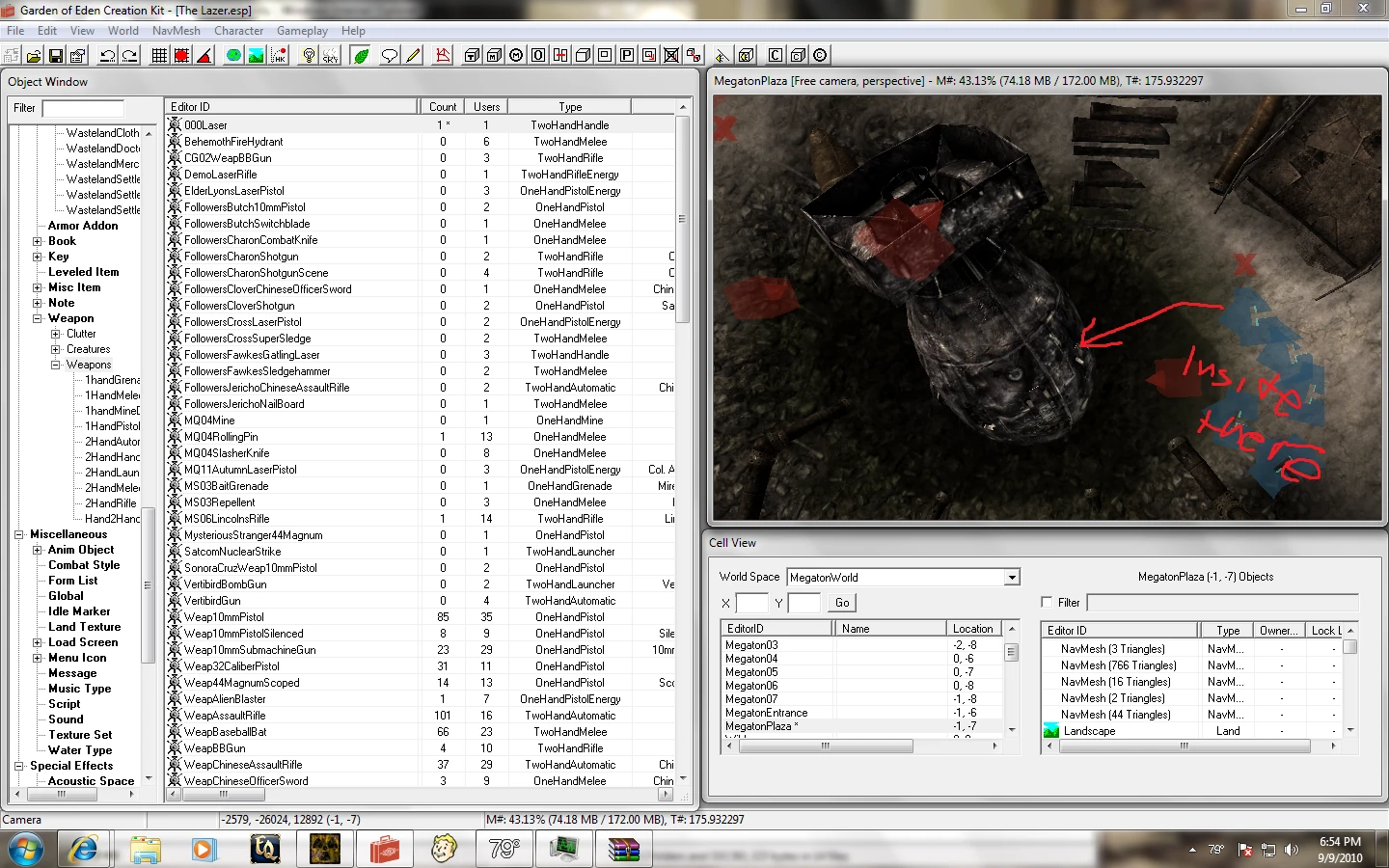
Task: Open World Spaces via the globe icon
Action: point(233,56)
